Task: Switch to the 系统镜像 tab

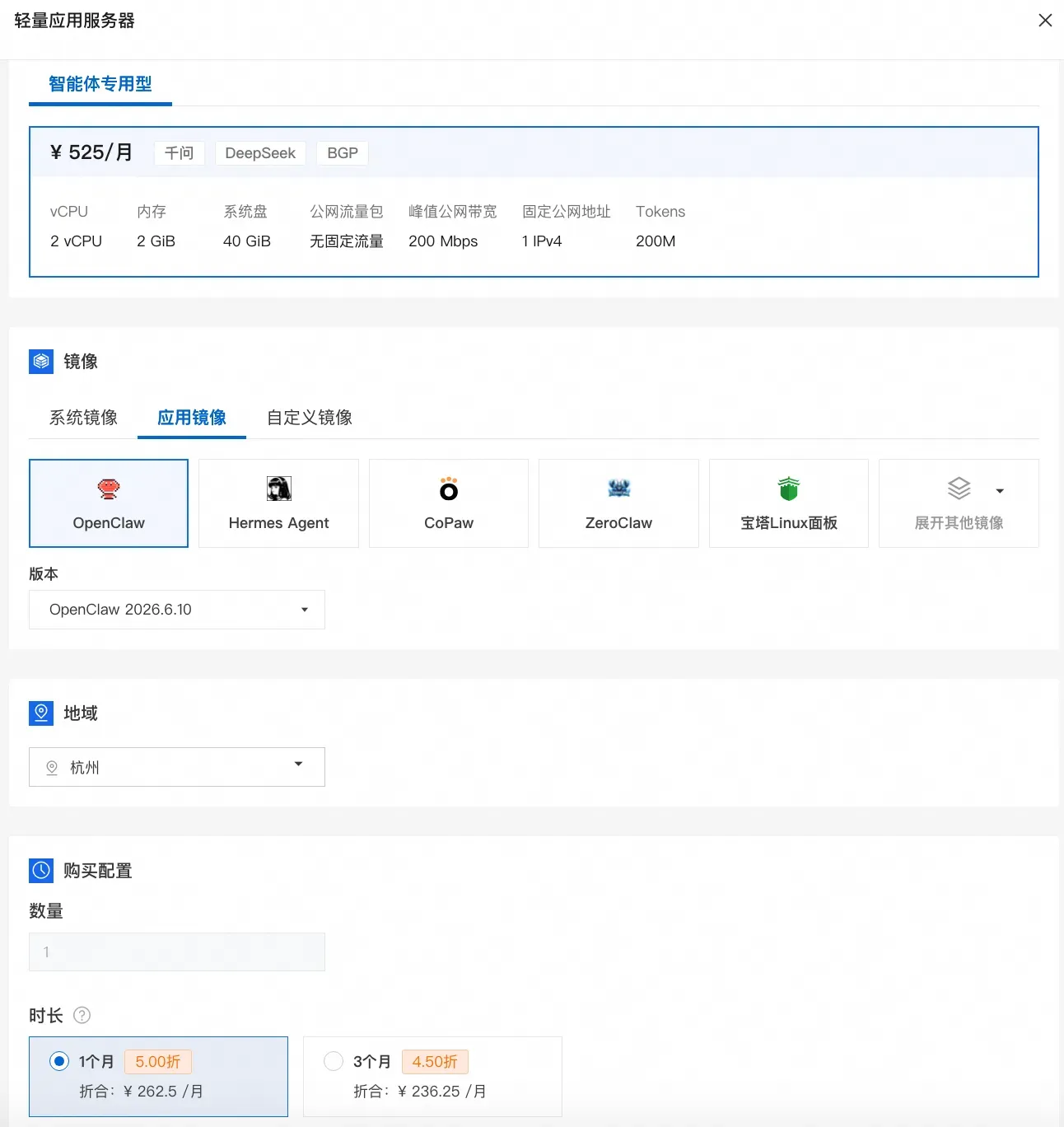Action: (x=83, y=418)
